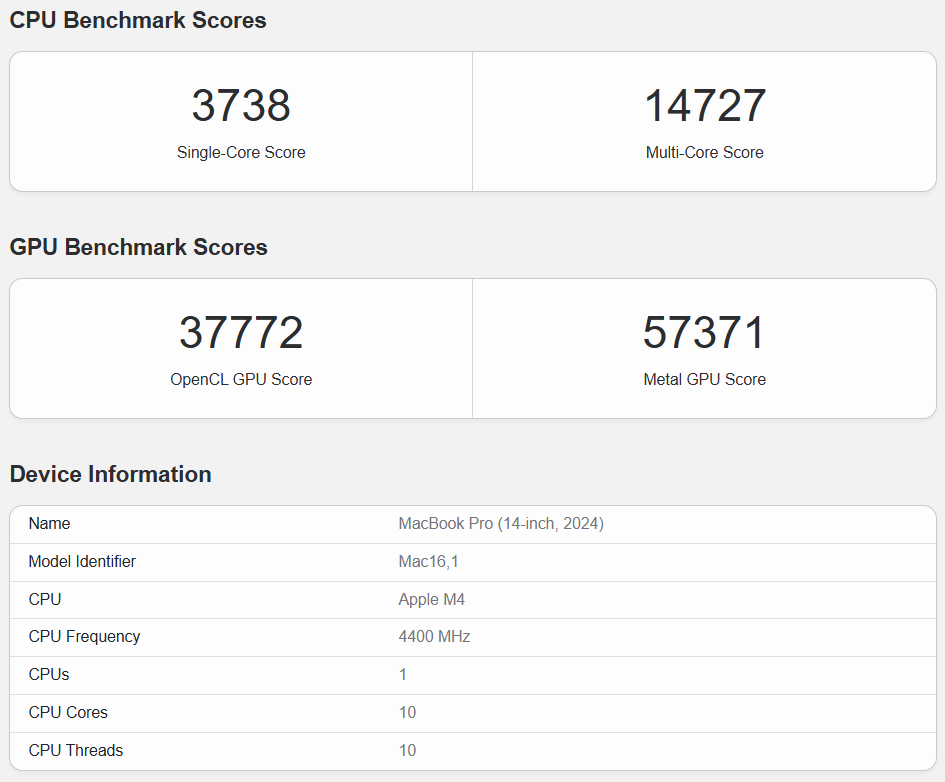Select the OpenCL GPU Score 37772
This screenshot has width=945, height=782.
pyautogui.click(x=240, y=330)
